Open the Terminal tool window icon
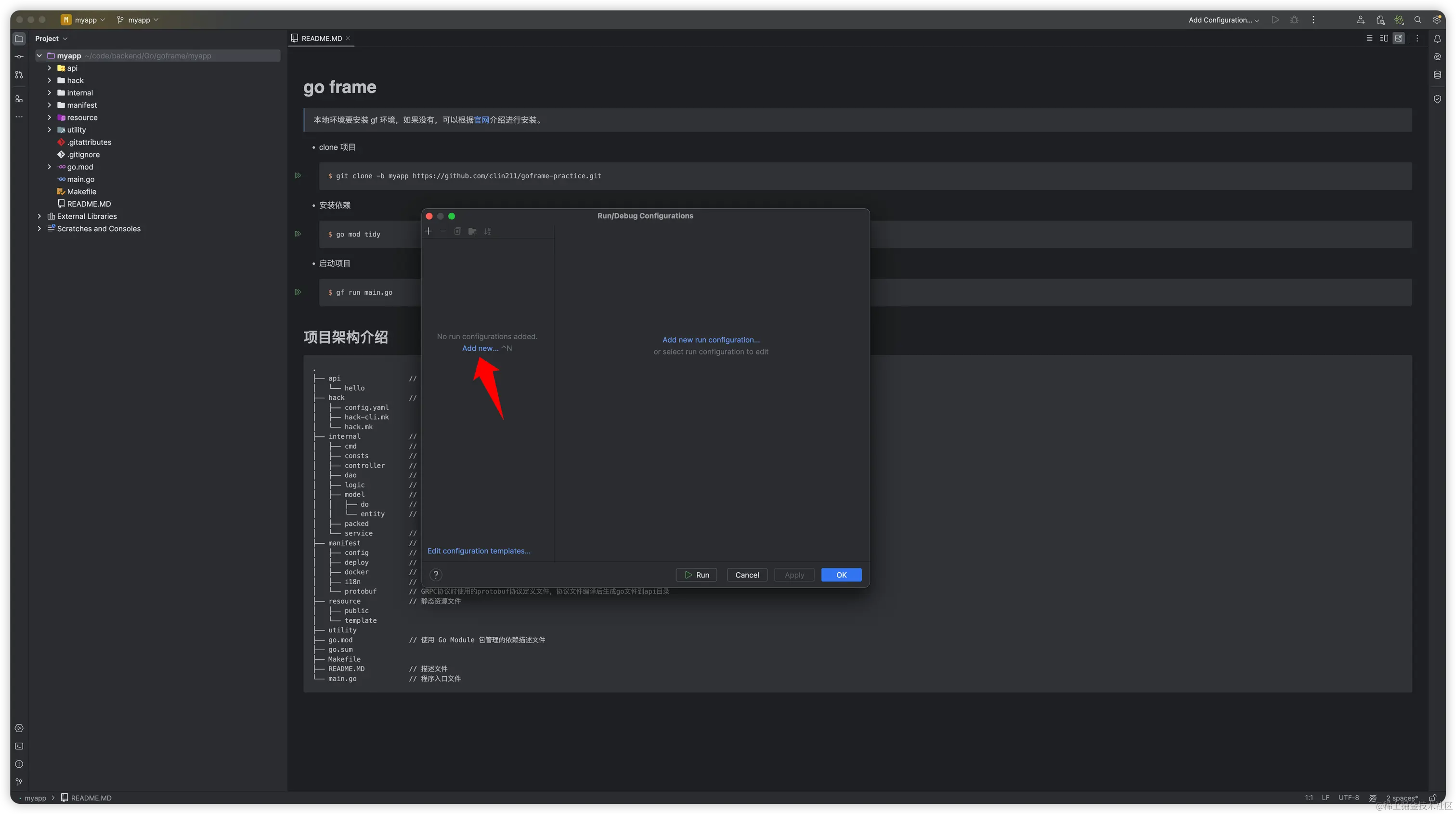Screen dimensions: 1456x814 19,746
